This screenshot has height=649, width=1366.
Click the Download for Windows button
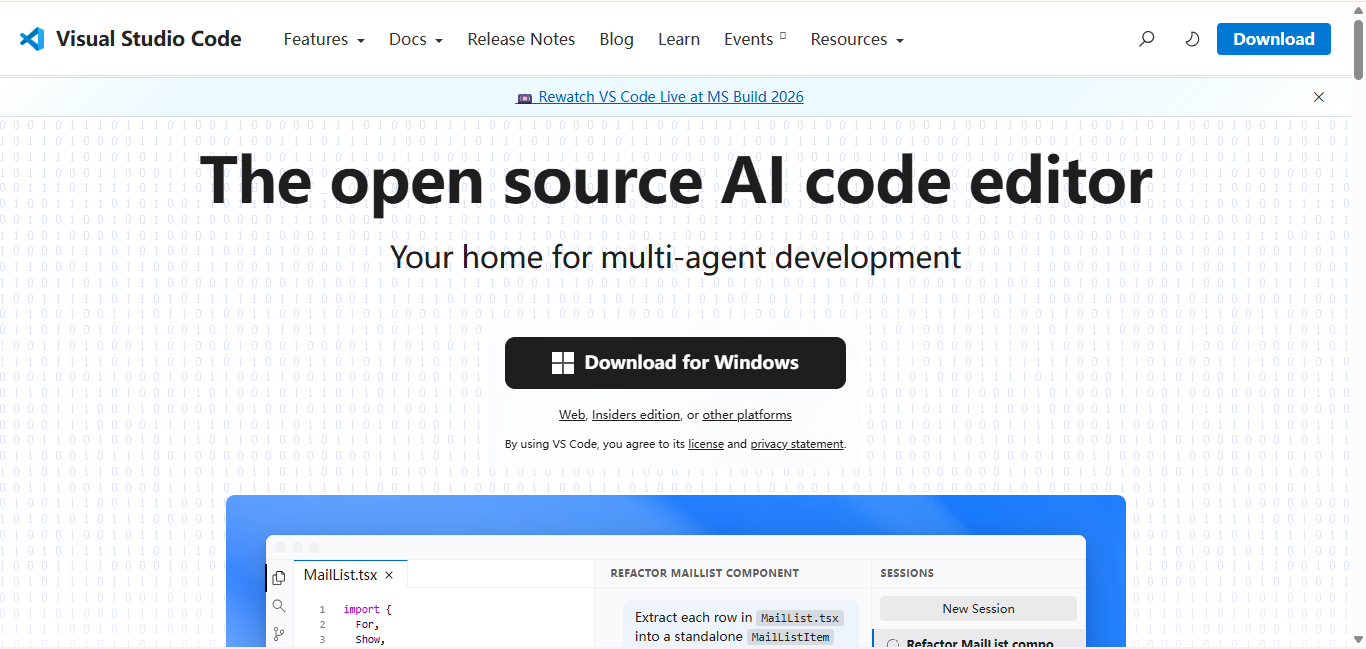coord(675,363)
